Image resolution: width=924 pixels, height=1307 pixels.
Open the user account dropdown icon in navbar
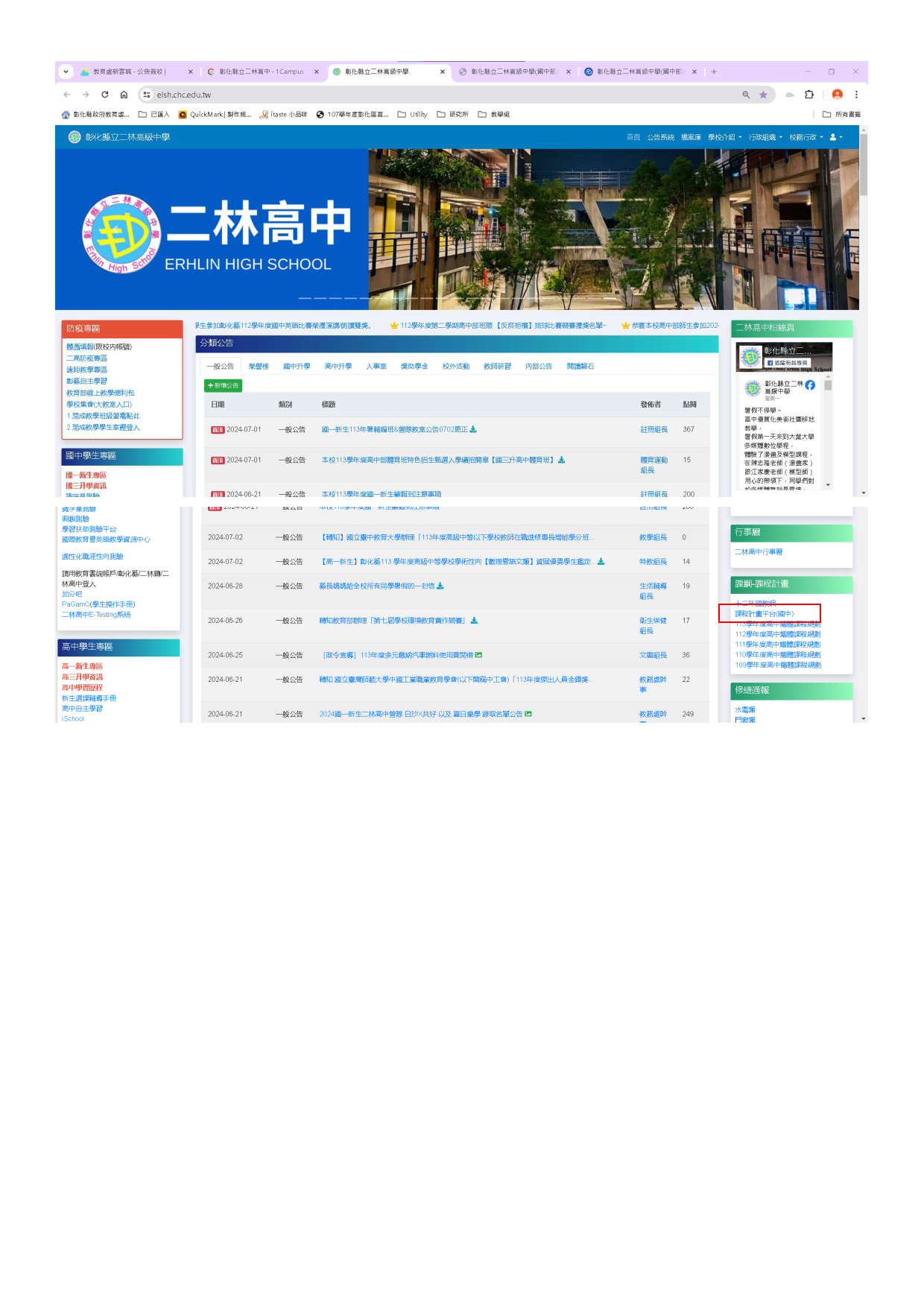coord(836,137)
